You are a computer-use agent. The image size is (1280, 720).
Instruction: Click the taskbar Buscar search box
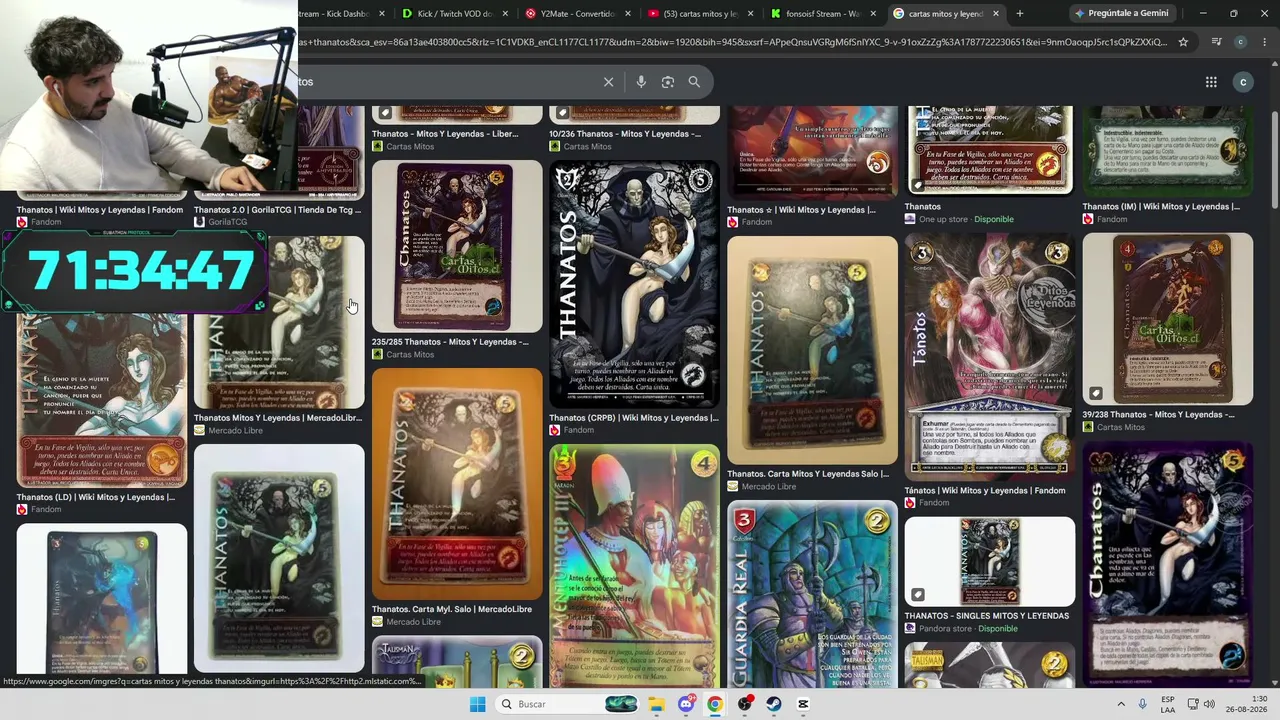pos(567,704)
